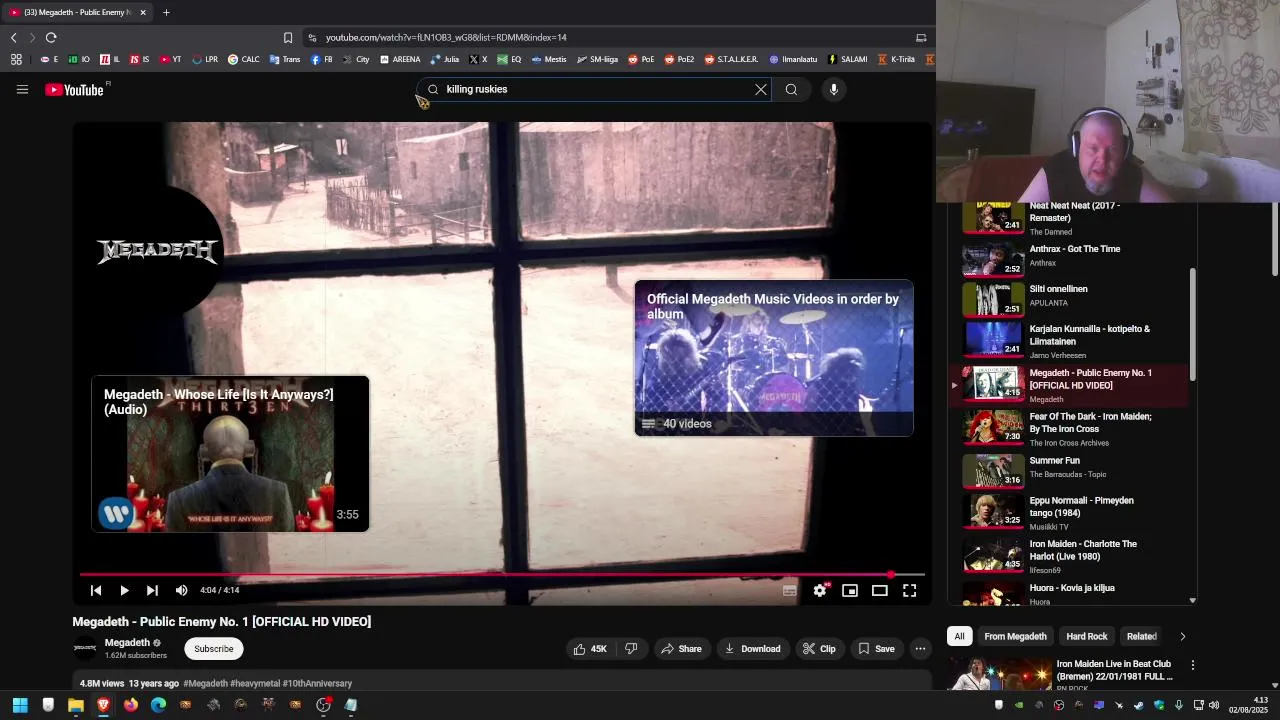
Task: Open the CALC bookmark
Action: tap(244, 59)
